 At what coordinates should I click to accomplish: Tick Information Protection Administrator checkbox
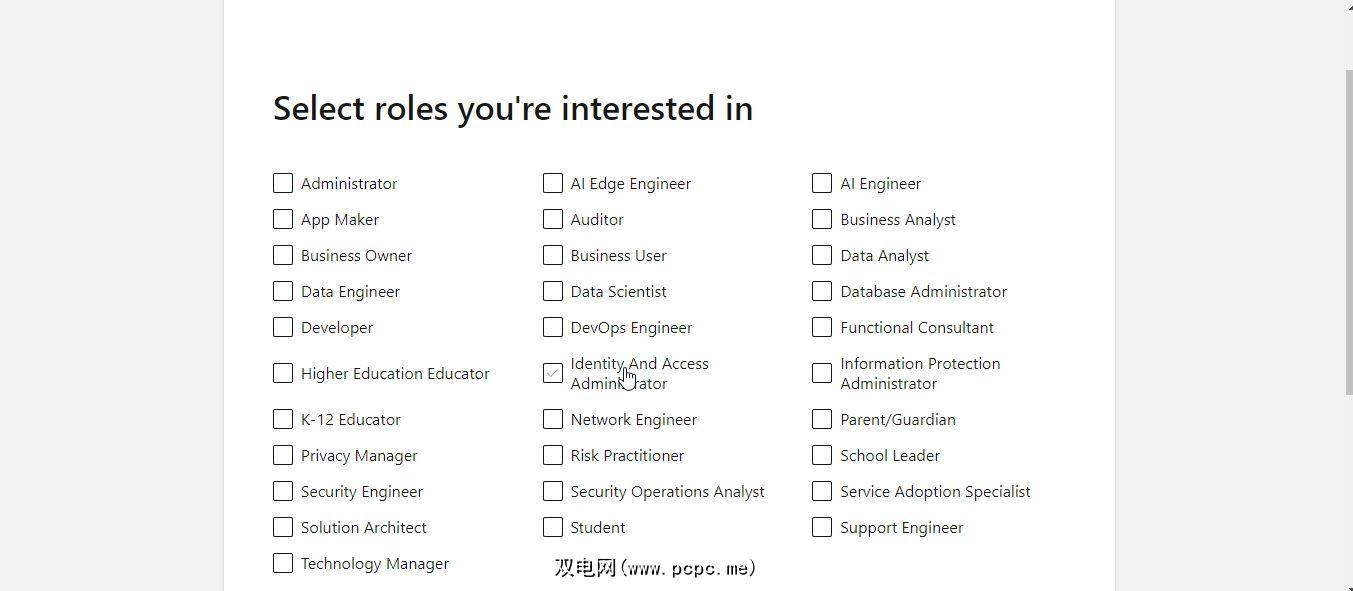(x=822, y=373)
